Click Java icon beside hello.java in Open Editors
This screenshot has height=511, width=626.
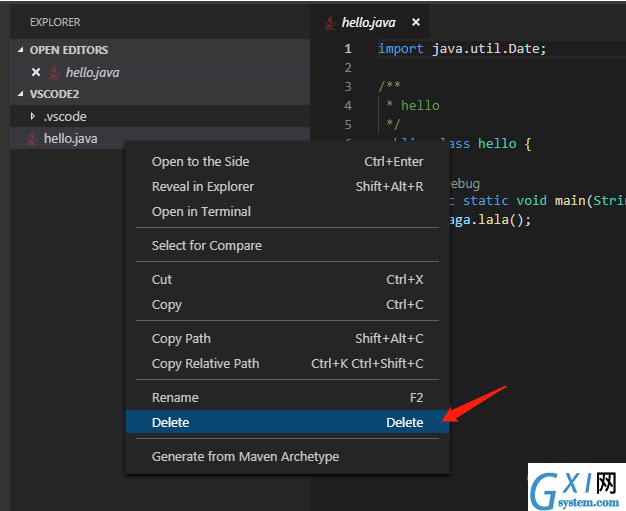tap(54, 73)
